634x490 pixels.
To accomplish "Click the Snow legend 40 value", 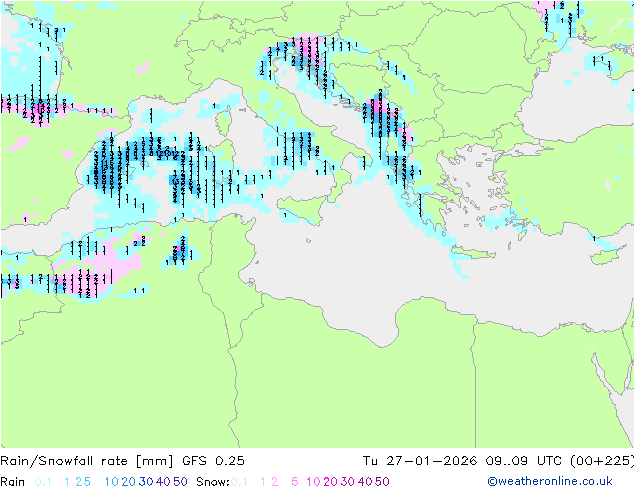I will click(x=365, y=482).
